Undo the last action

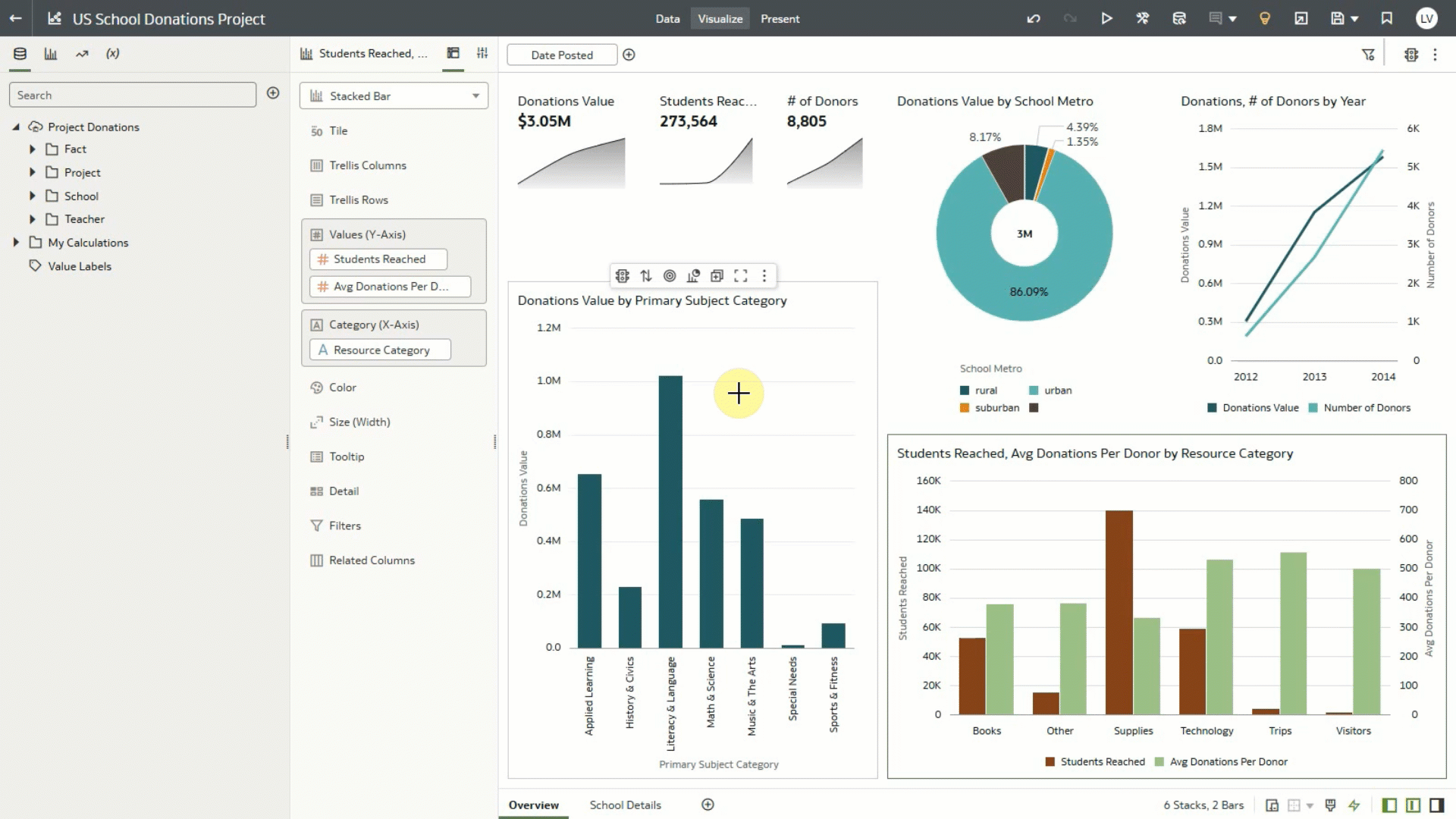pos(1034,18)
